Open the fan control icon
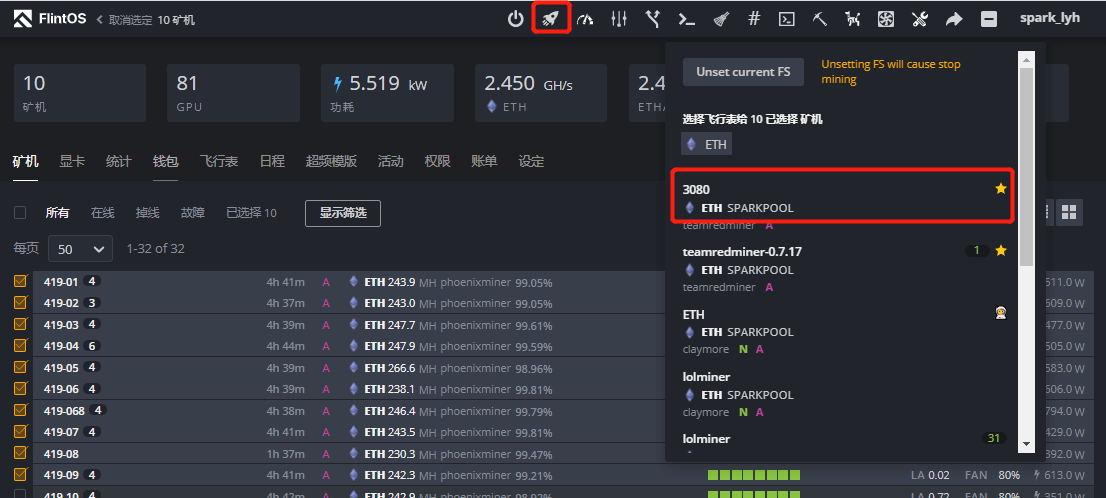Viewport: 1106px width, 498px height. pos(885,18)
